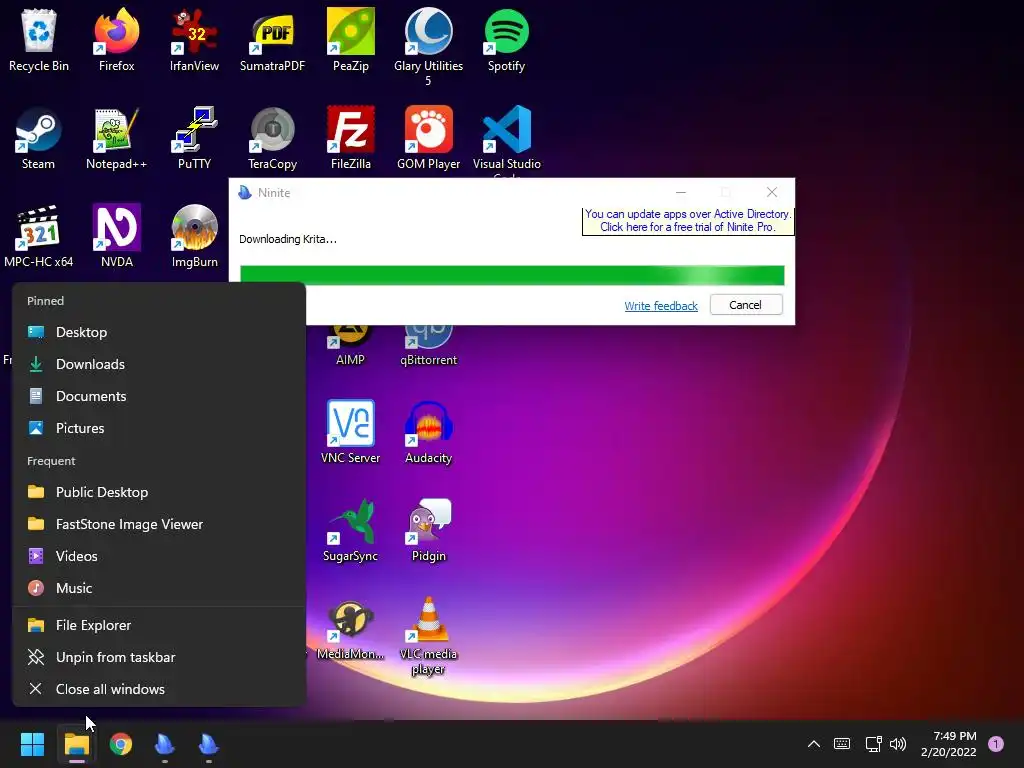Open GOM Player desktop shortcut
The width and height of the screenshot is (1024, 768).
428,138
